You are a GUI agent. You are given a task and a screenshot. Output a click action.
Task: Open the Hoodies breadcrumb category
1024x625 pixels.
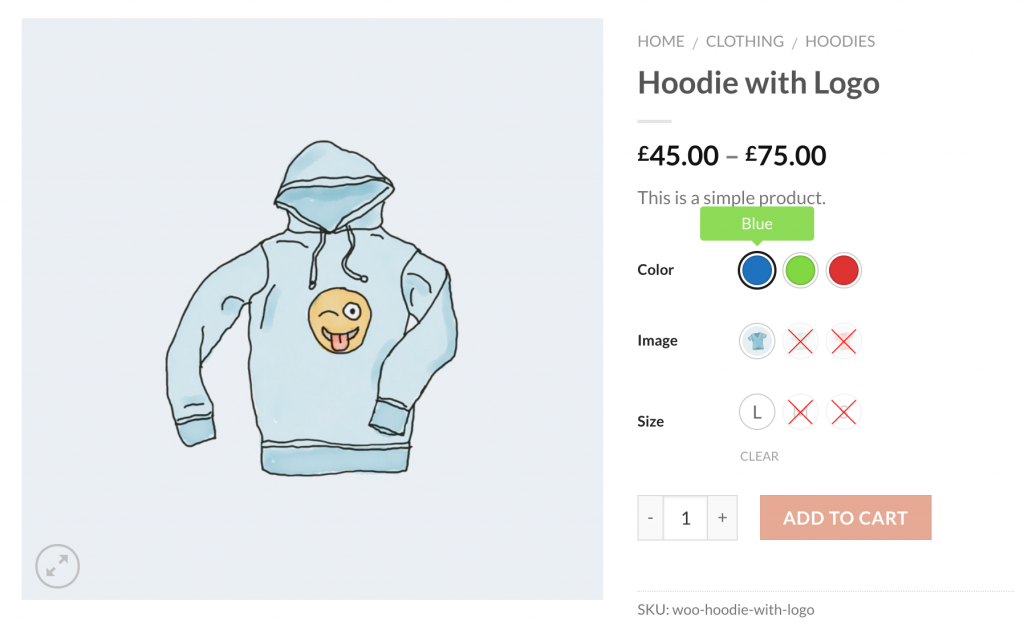pyautogui.click(x=839, y=41)
